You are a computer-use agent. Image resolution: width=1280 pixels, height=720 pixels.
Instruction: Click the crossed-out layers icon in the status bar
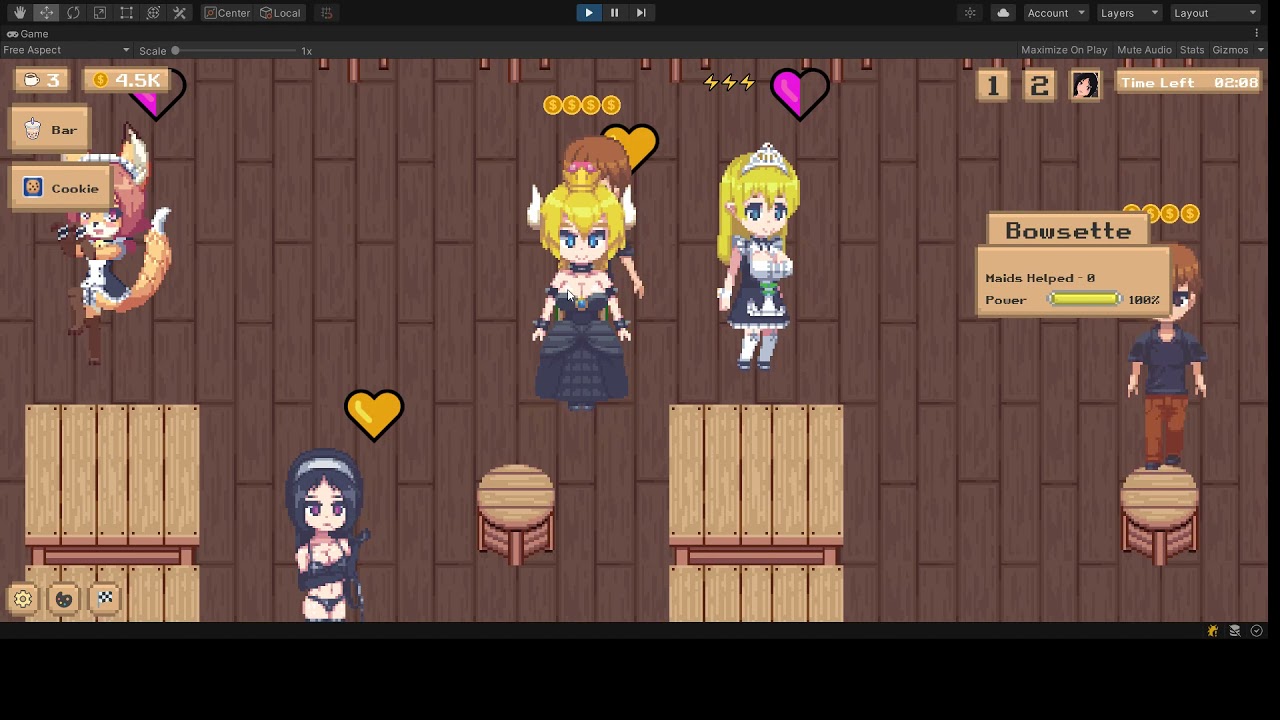(1235, 631)
